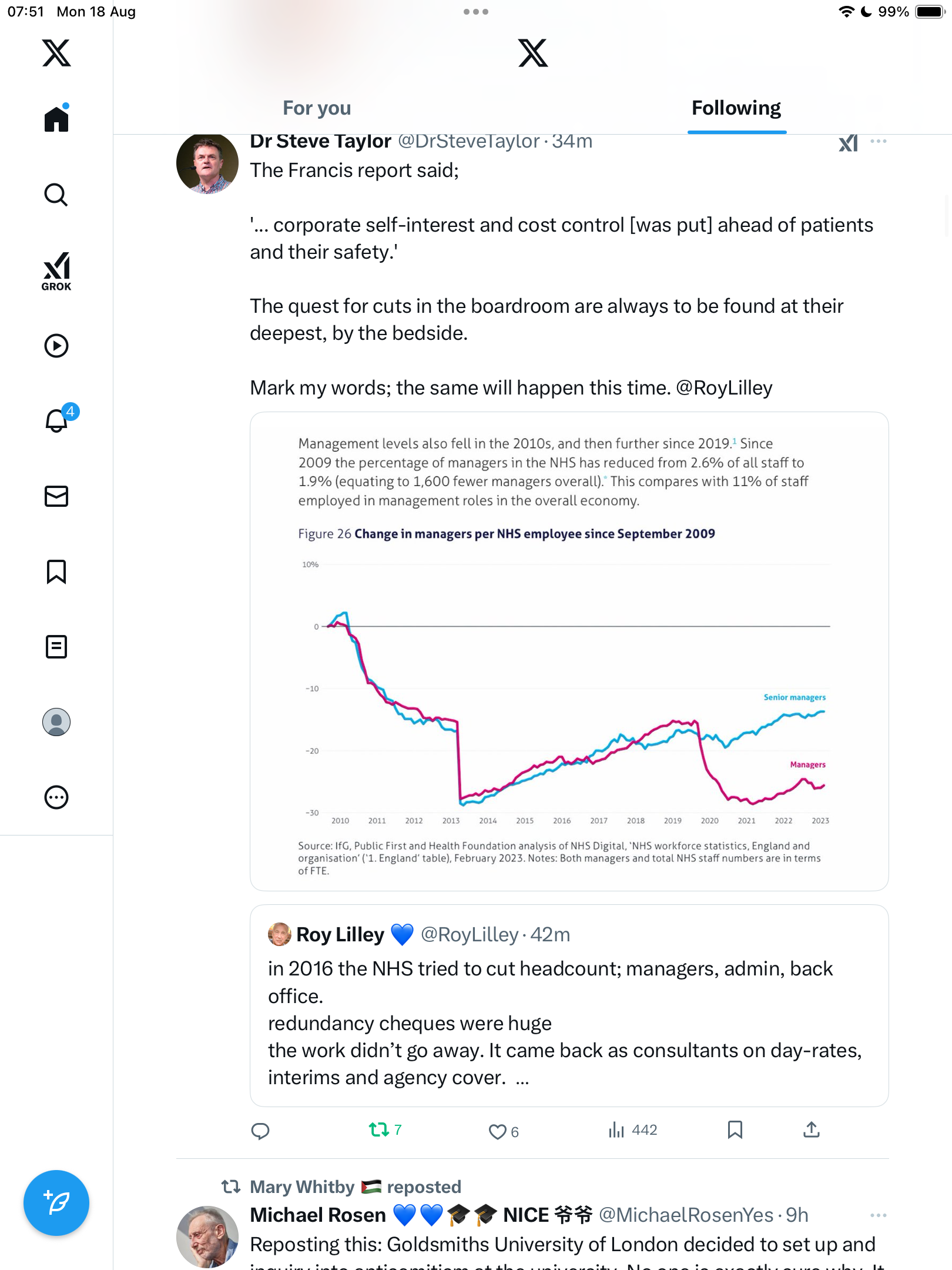Image resolution: width=952 pixels, height=1270 pixels.
Task: Share Dr Steve Taylor's post
Action: [x=812, y=1129]
